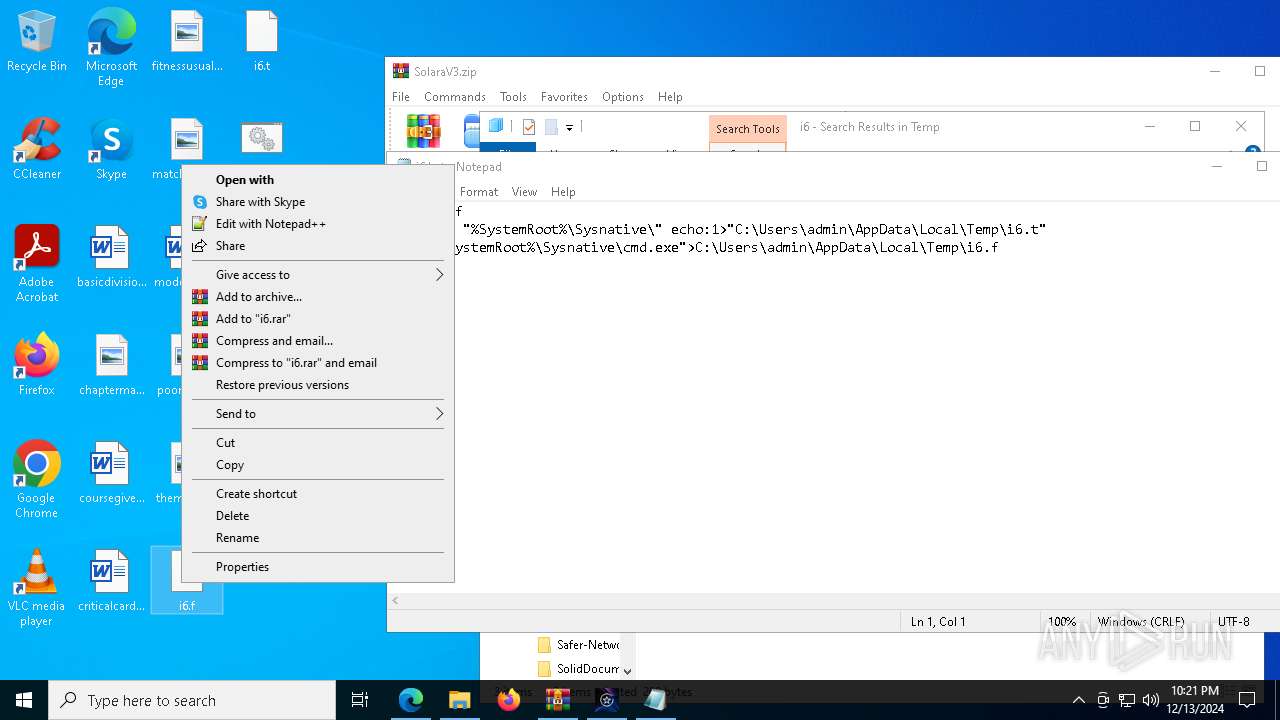Viewport: 1280px width, 720px height.
Task: Open the Skype desktop shortcut
Action: [111, 150]
